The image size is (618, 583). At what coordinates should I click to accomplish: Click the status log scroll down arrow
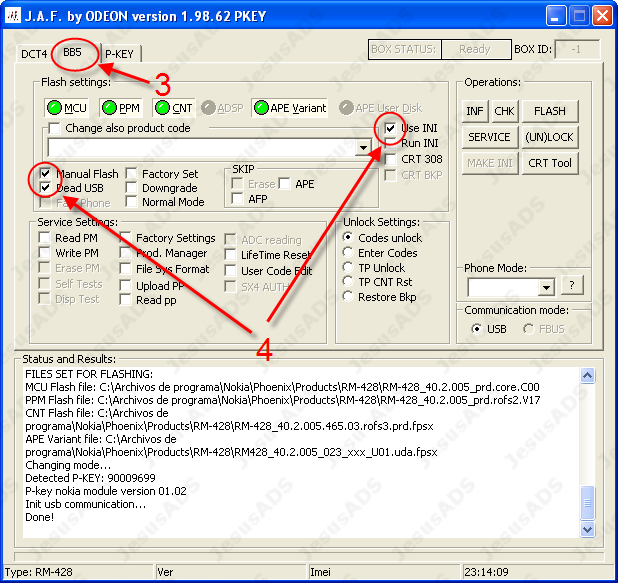[587, 529]
